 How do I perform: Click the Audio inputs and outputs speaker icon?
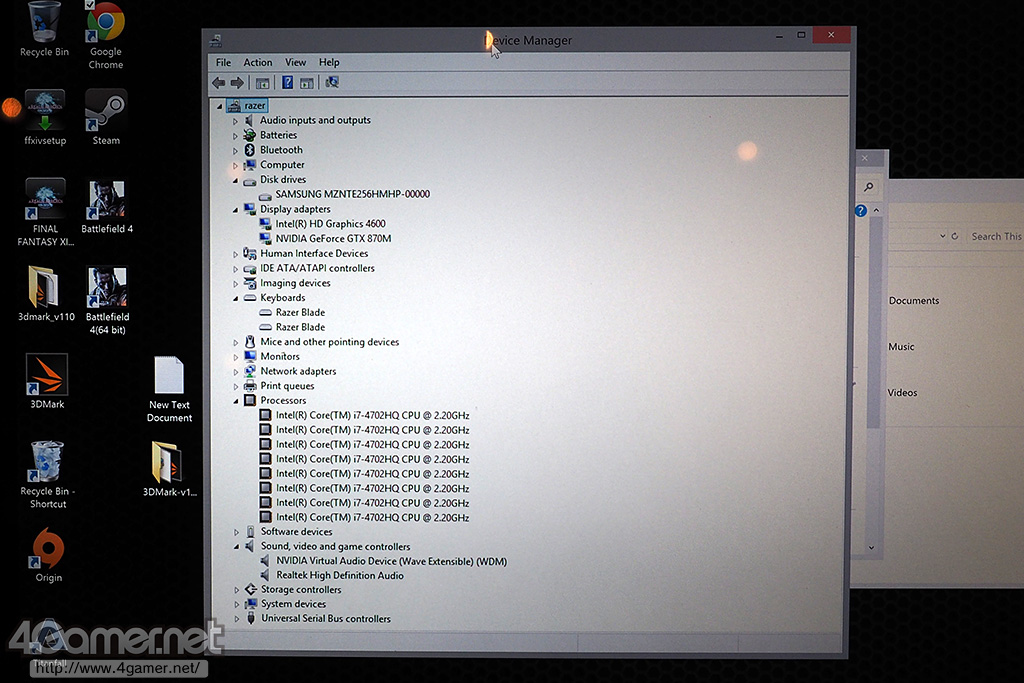coord(249,120)
